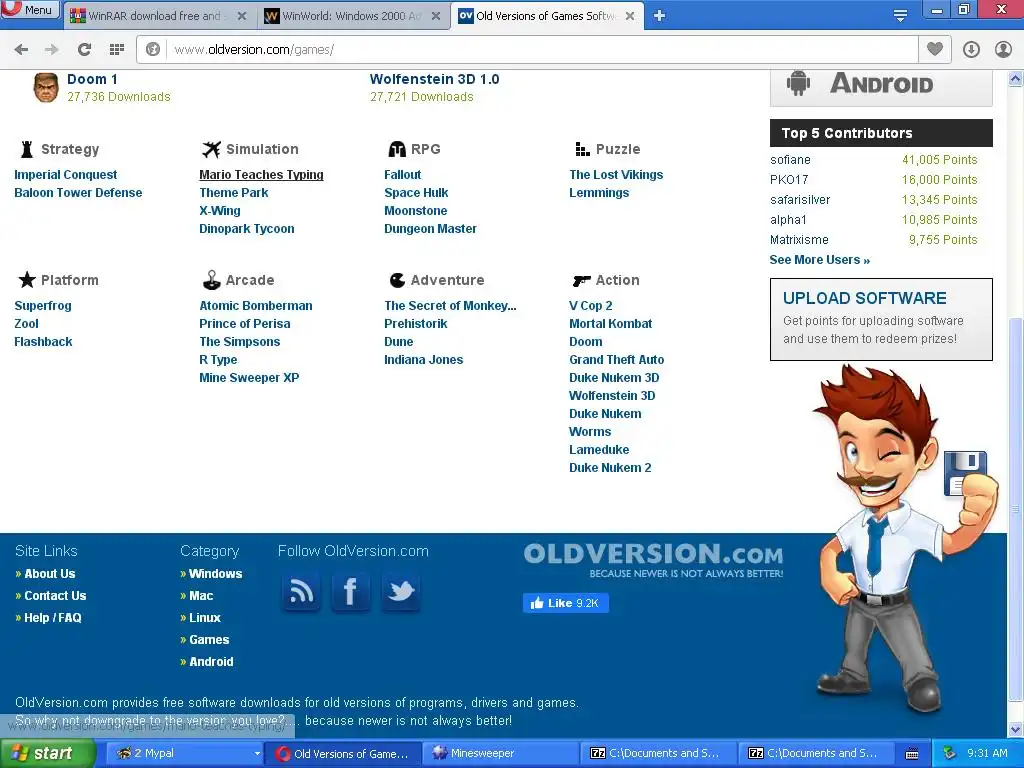1024x768 pixels.
Task: Click the Platform star icon
Action: (27, 280)
